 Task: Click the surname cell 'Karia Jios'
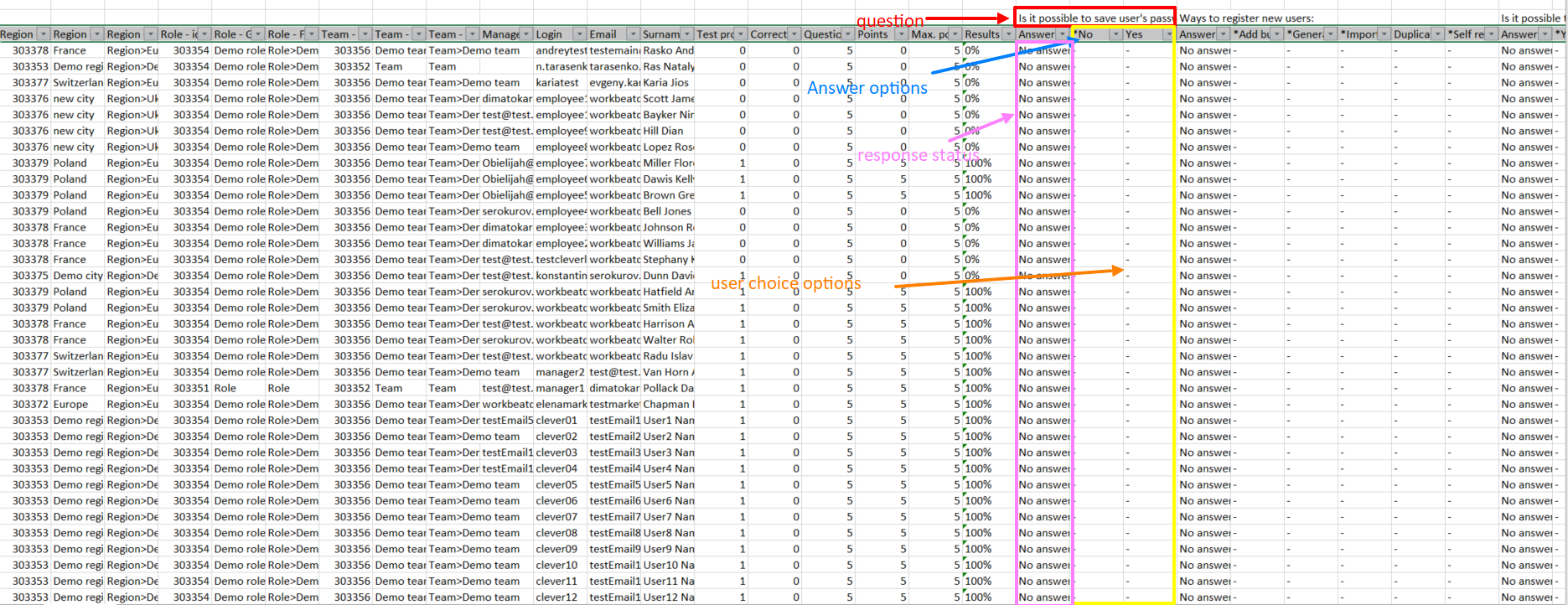(x=668, y=83)
